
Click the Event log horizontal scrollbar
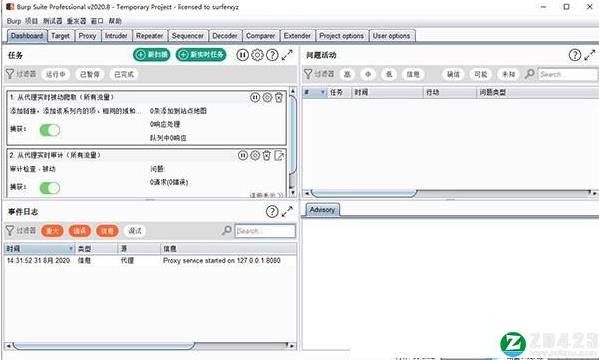[x=104, y=346]
